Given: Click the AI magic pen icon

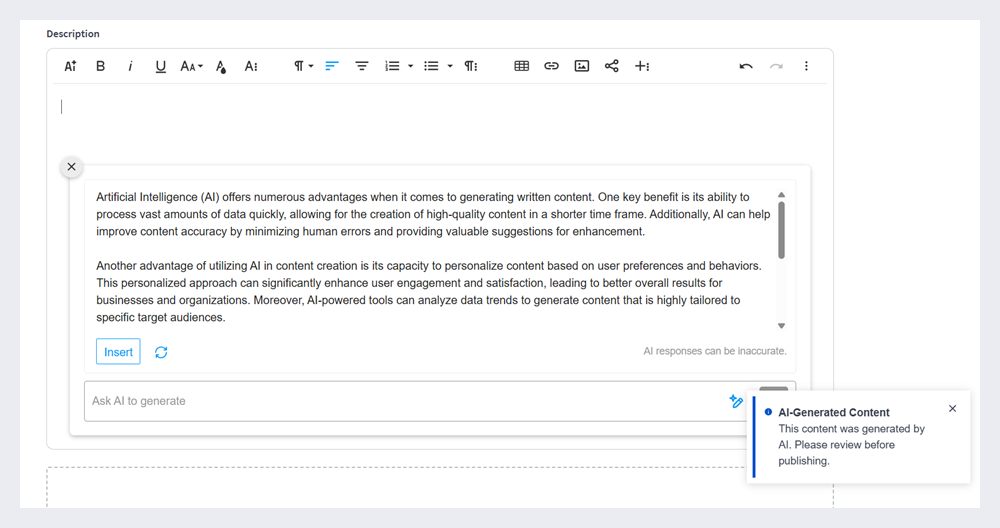Looking at the screenshot, I should pos(736,401).
